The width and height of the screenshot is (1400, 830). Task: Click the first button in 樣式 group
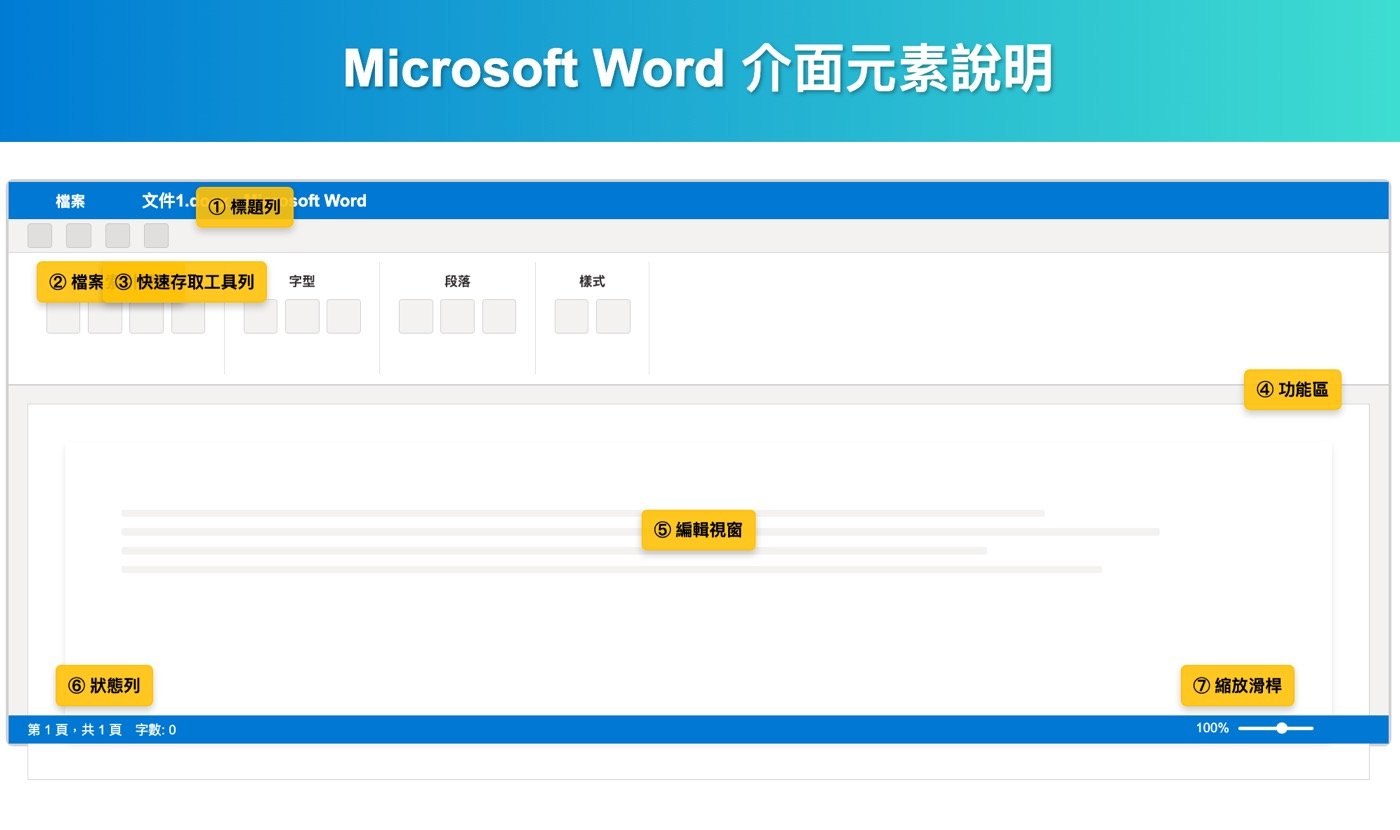pyautogui.click(x=572, y=316)
